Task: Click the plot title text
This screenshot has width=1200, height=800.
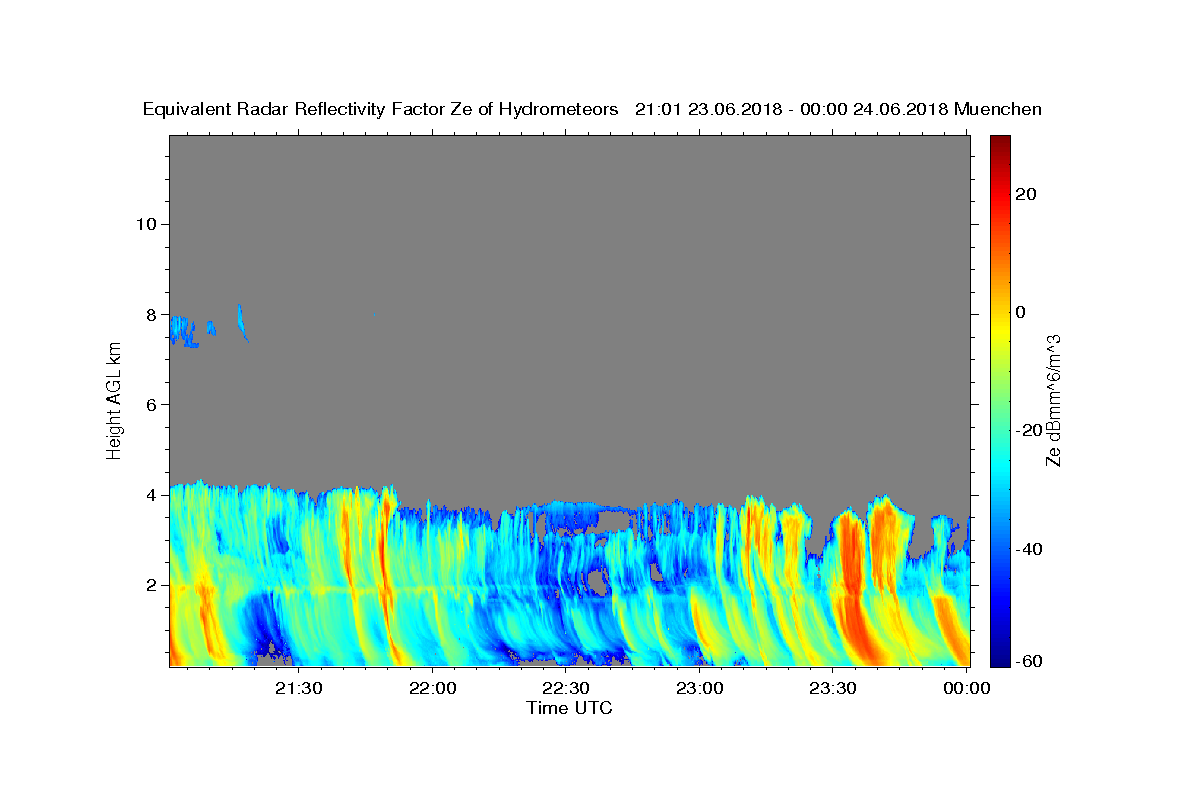Action: [592, 110]
